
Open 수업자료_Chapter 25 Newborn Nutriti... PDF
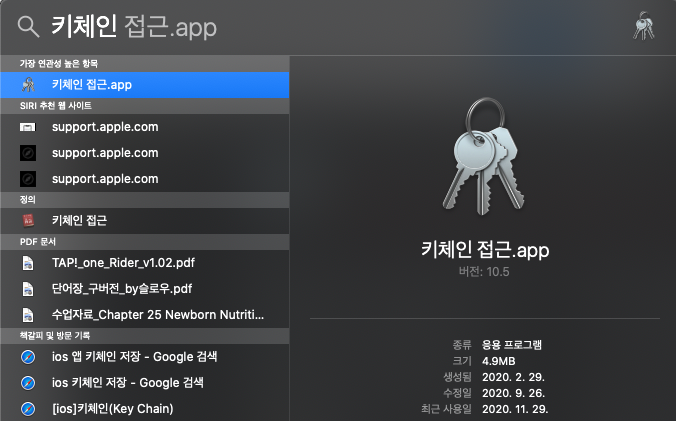tap(145, 315)
